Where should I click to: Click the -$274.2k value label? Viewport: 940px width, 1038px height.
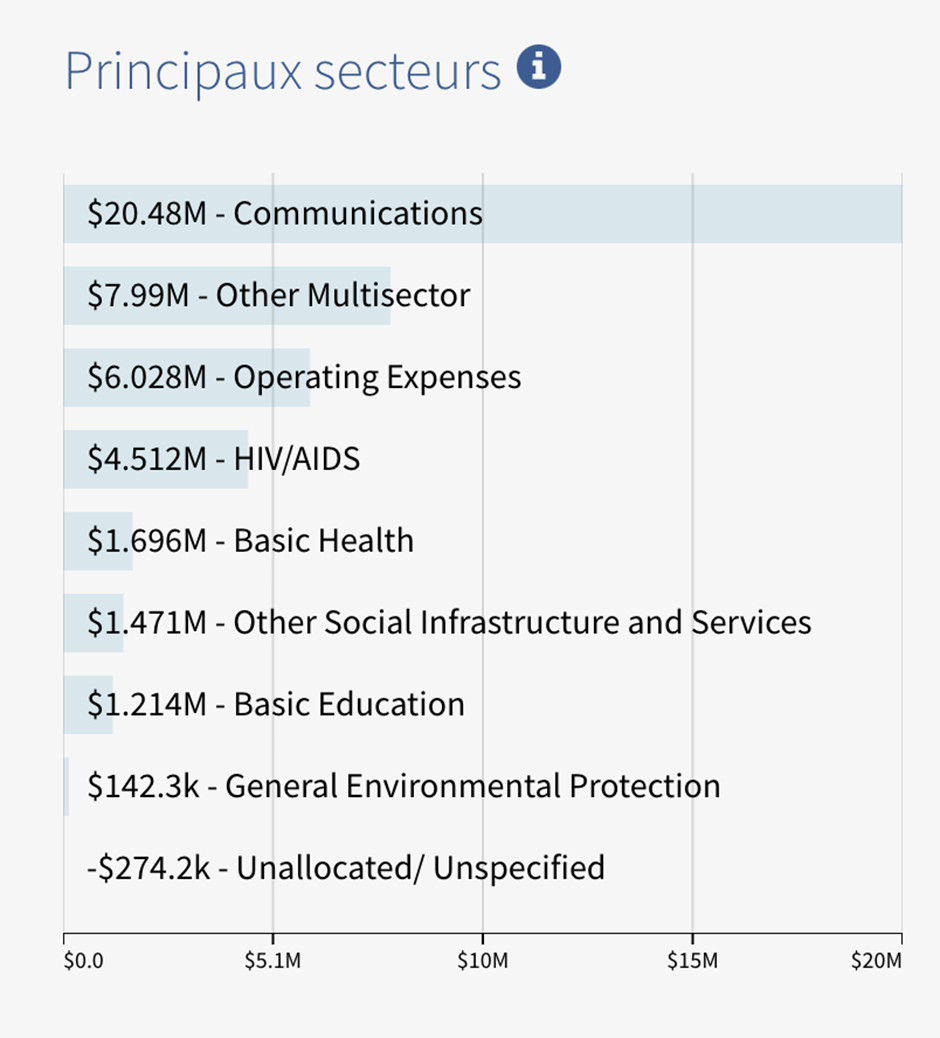click(x=149, y=868)
